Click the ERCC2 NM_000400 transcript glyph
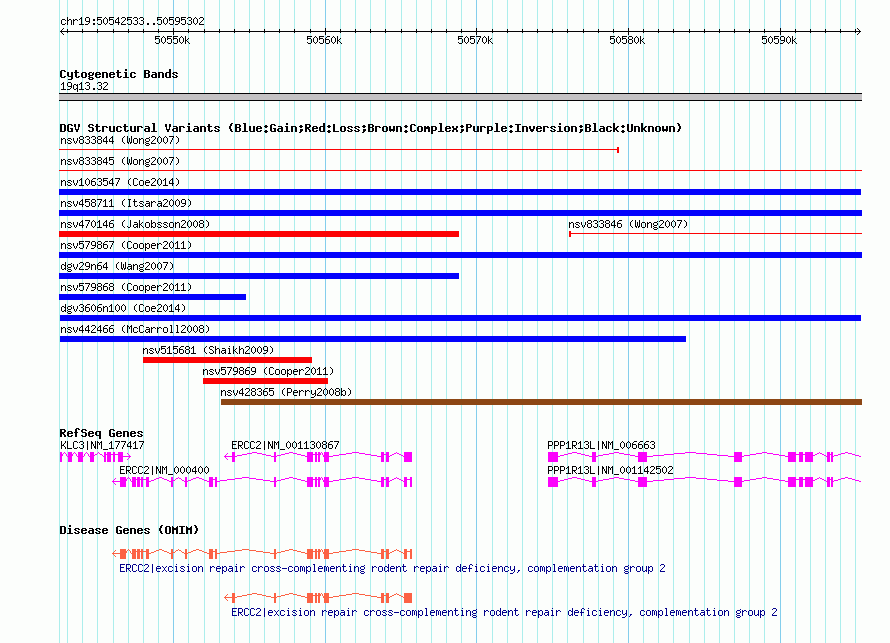Image resolution: width=890 pixels, height=643 pixels. 262,482
